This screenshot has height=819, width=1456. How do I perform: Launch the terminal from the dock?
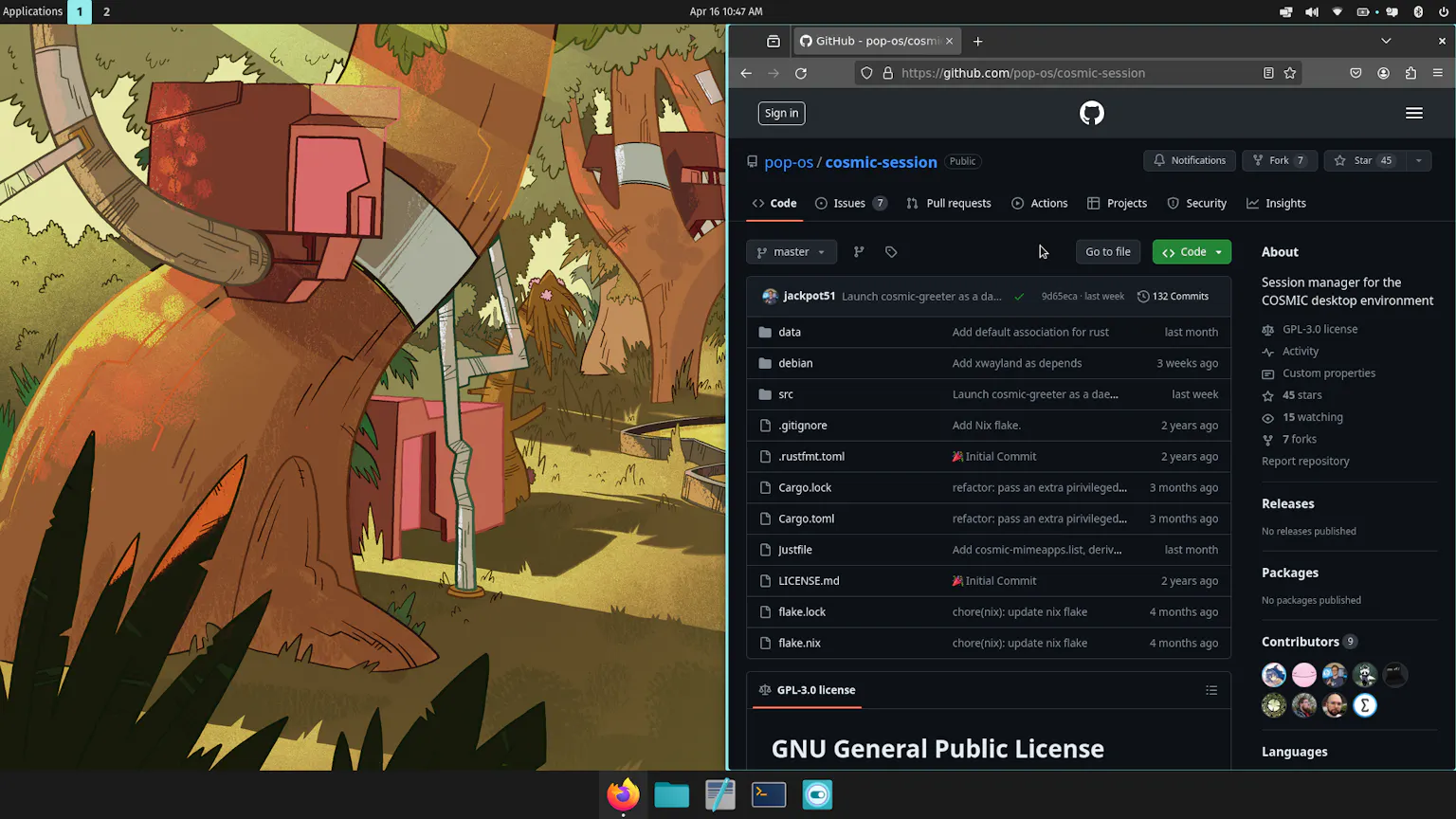(769, 794)
